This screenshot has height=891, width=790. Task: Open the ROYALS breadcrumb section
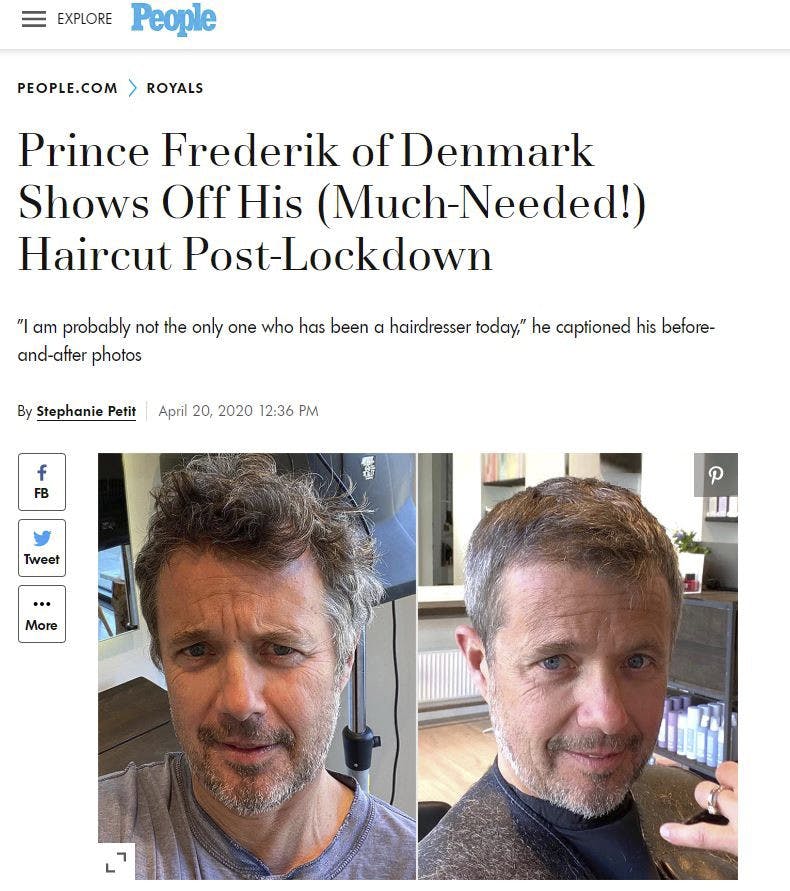coord(174,88)
